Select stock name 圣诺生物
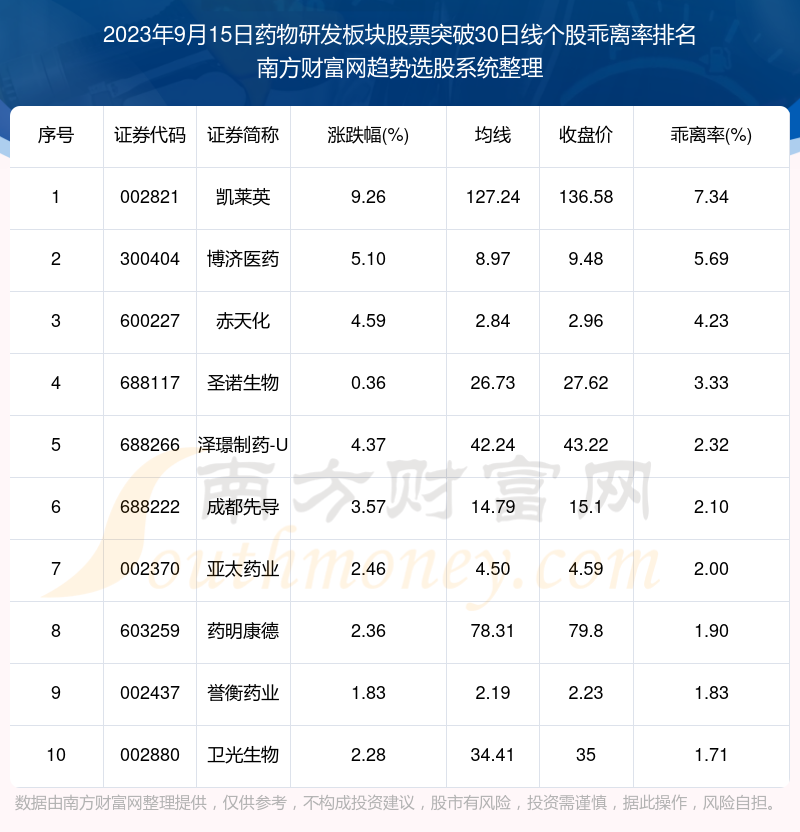The height and width of the screenshot is (832, 800). tap(243, 383)
